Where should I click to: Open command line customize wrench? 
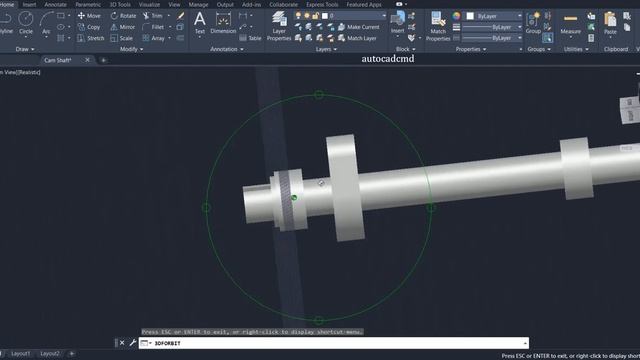(x=132, y=343)
